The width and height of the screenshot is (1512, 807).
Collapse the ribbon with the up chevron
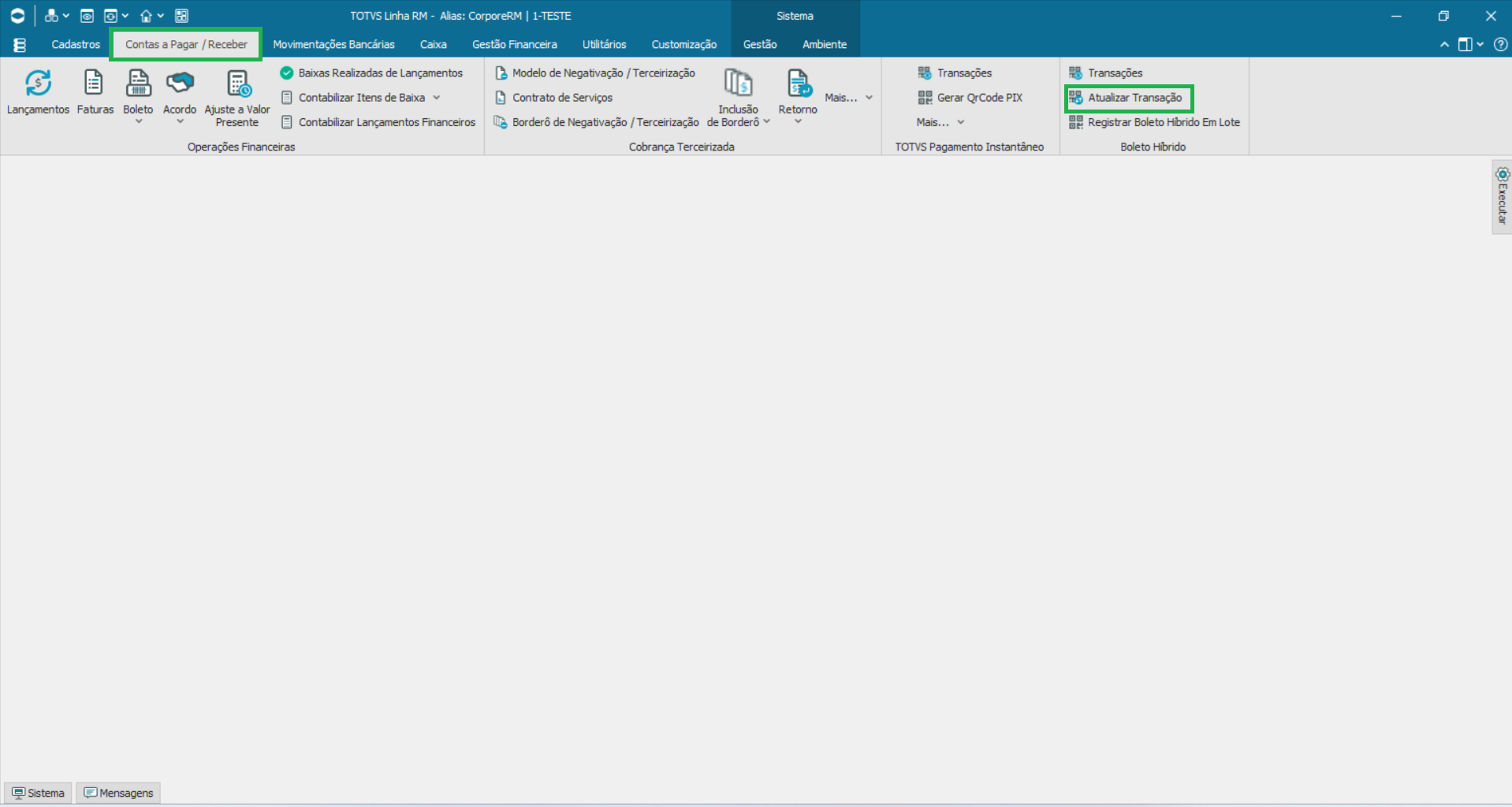1444,45
